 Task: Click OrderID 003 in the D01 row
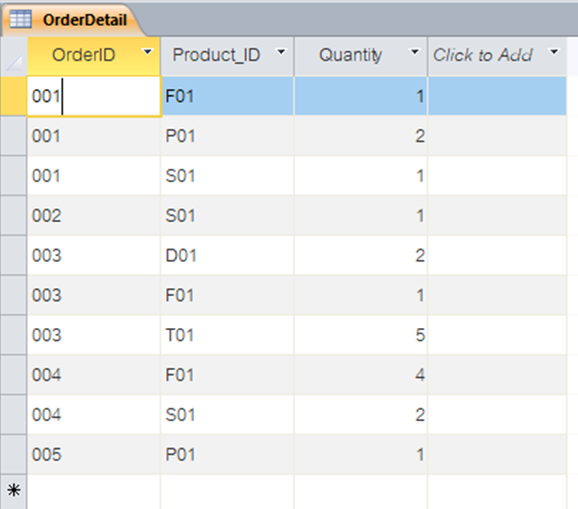point(94,255)
